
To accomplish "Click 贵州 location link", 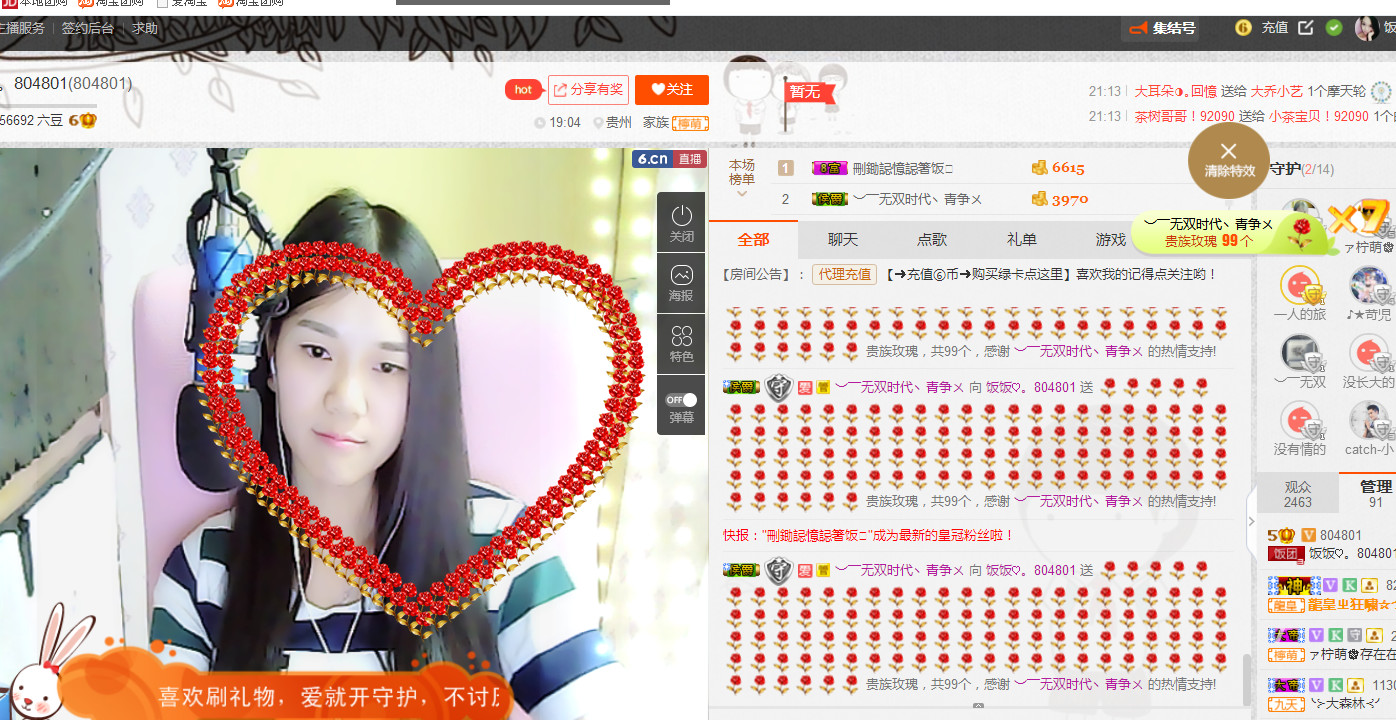I will [x=618, y=123].
